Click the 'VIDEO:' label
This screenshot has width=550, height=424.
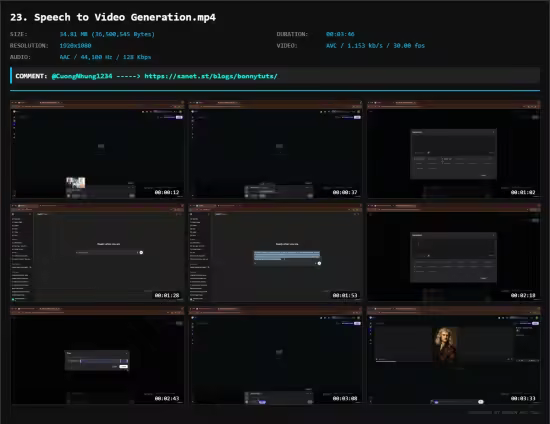point(287,46)
